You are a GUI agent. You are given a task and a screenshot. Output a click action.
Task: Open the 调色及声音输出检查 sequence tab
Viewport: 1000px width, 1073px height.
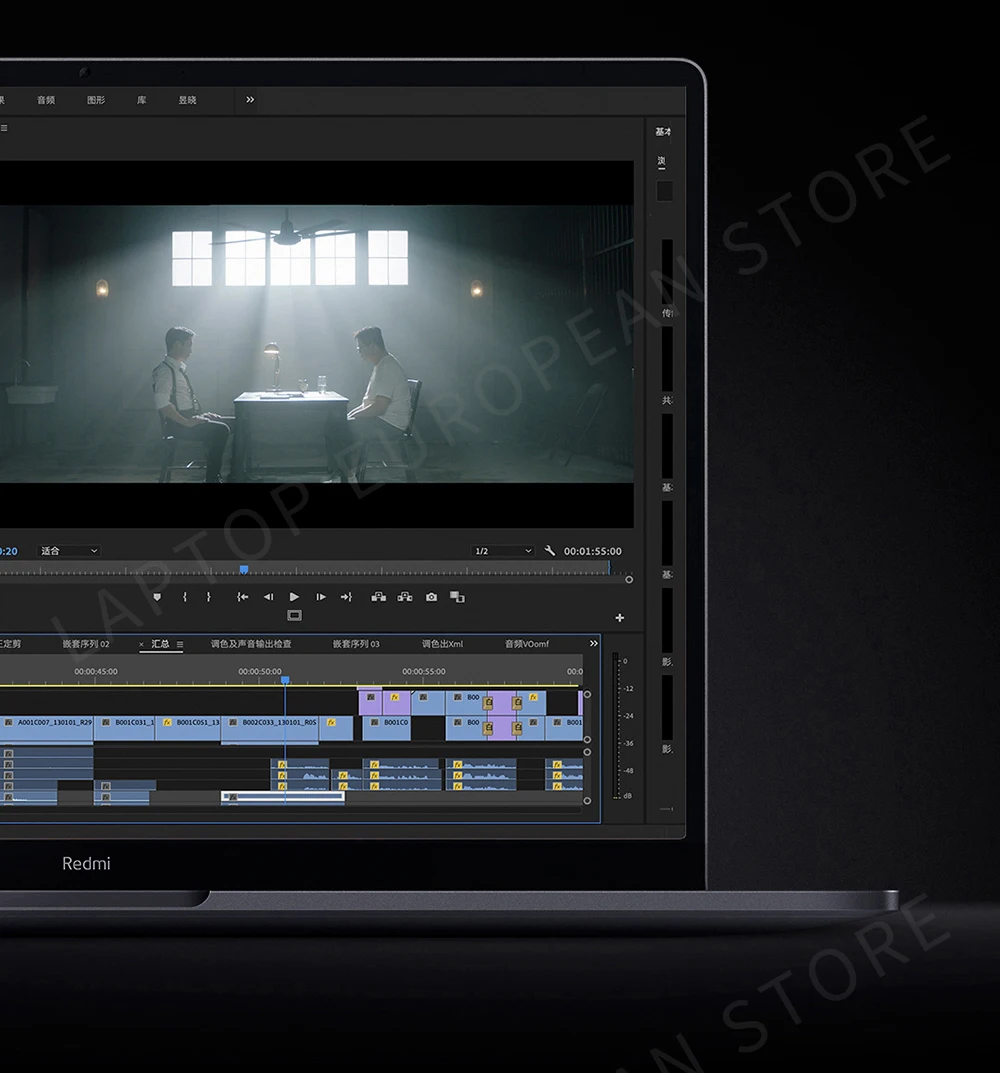(x=251, y=643)
